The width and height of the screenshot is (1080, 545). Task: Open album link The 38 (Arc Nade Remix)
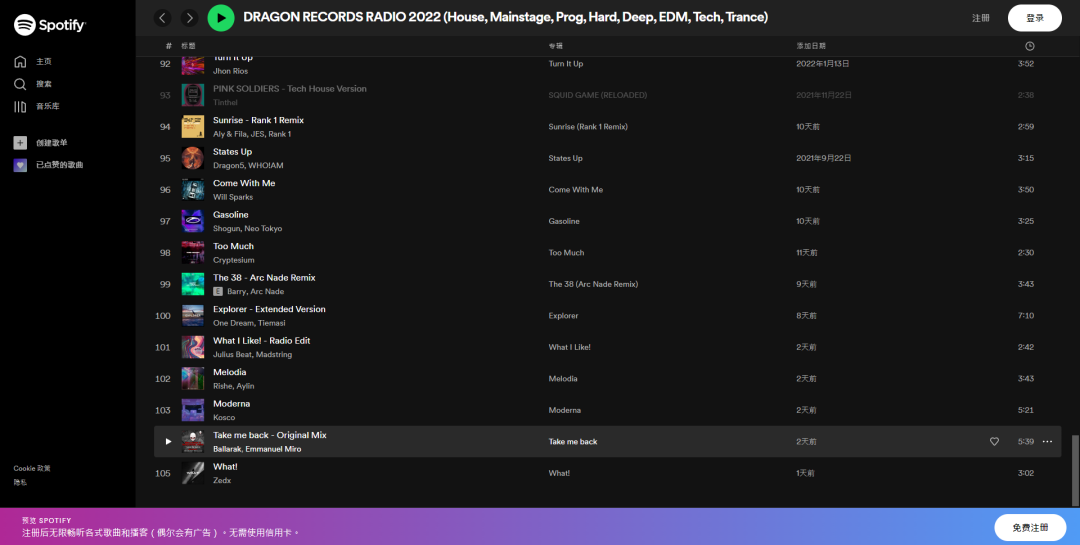coord(593,284)
